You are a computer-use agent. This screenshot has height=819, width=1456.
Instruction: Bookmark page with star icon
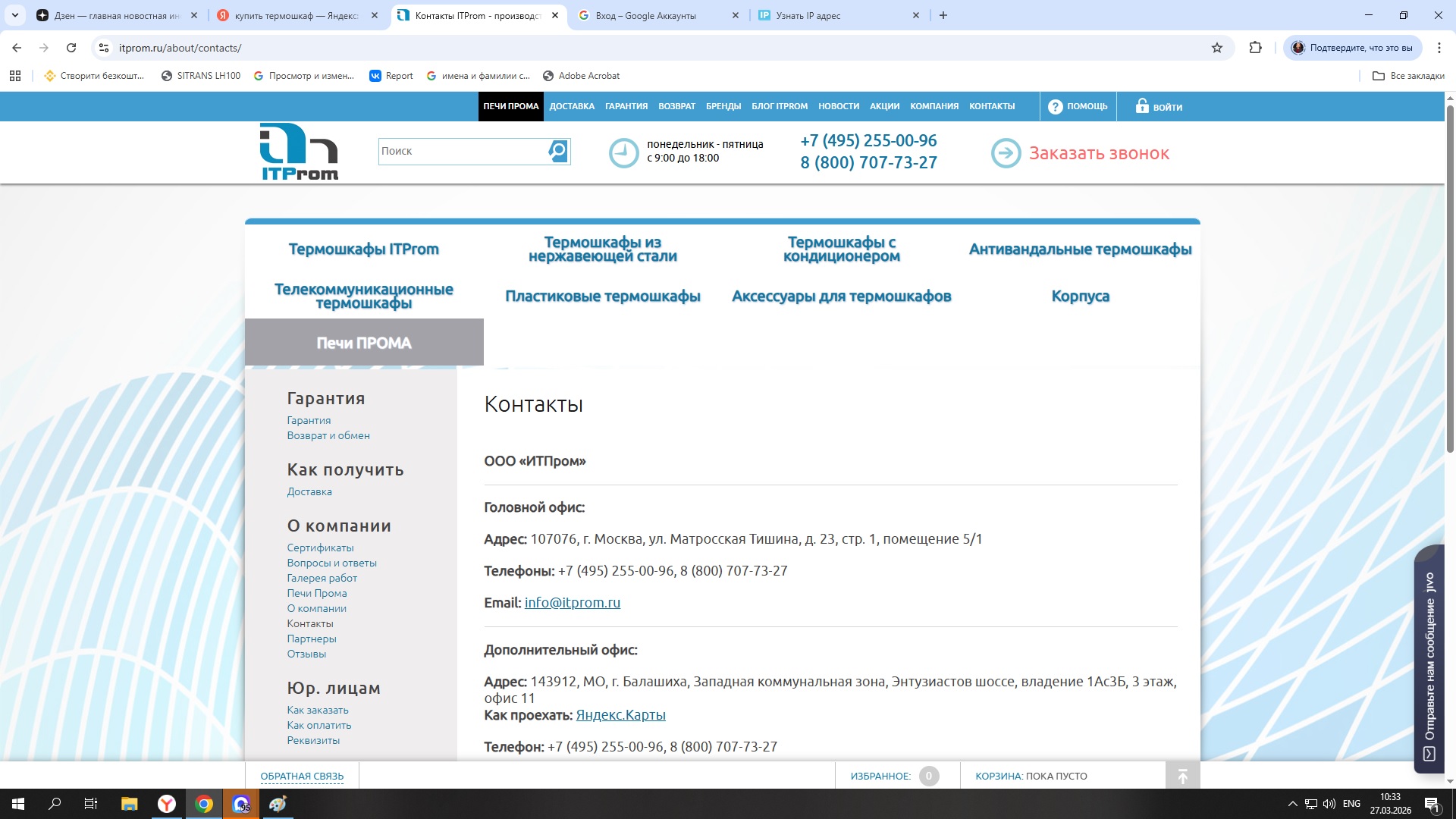tap(1217, 48)
